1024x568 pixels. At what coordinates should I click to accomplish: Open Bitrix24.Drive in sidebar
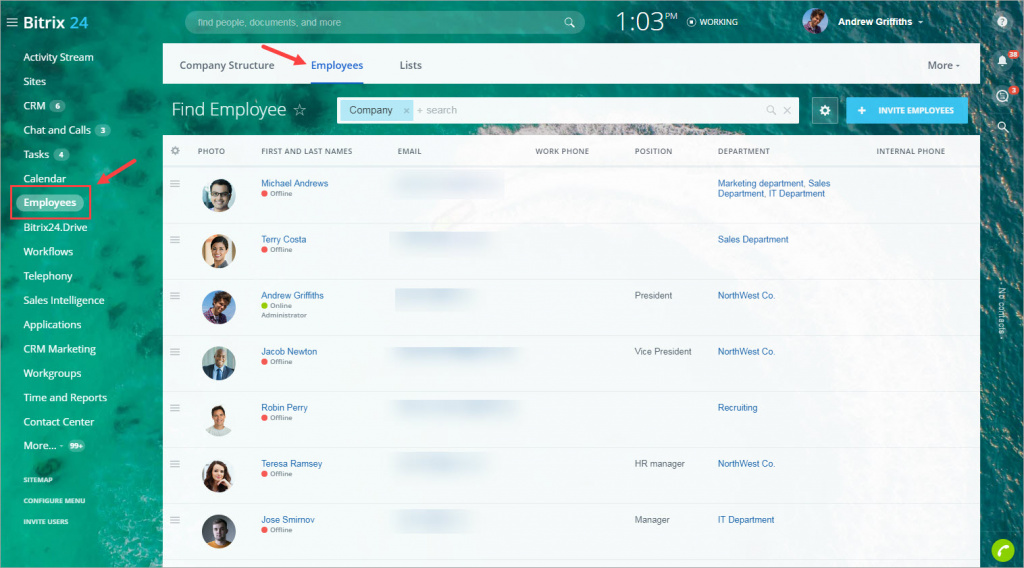point(56,227)
